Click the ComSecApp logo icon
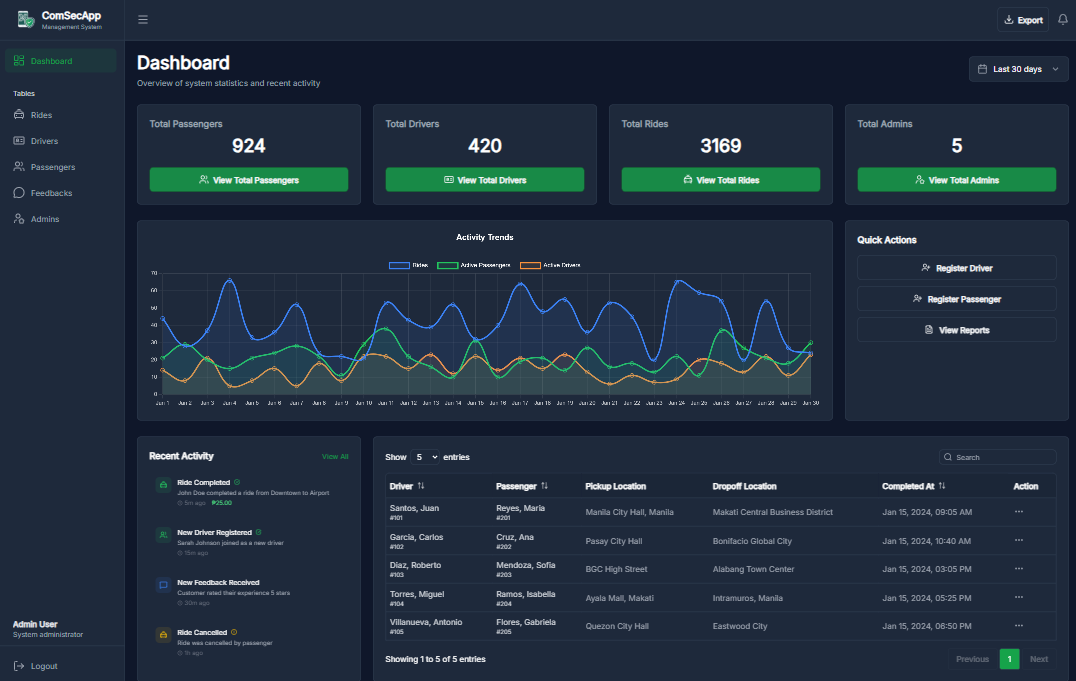 (26, 20)
